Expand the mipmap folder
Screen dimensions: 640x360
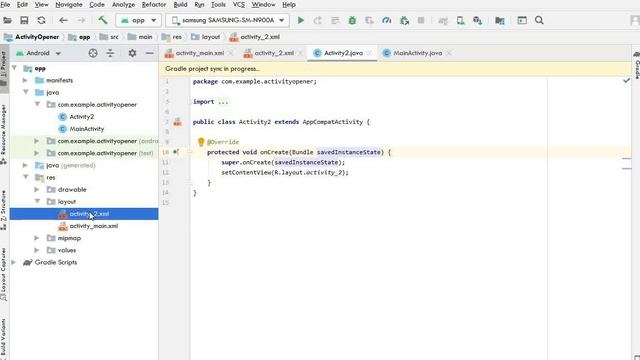(37, 238)
